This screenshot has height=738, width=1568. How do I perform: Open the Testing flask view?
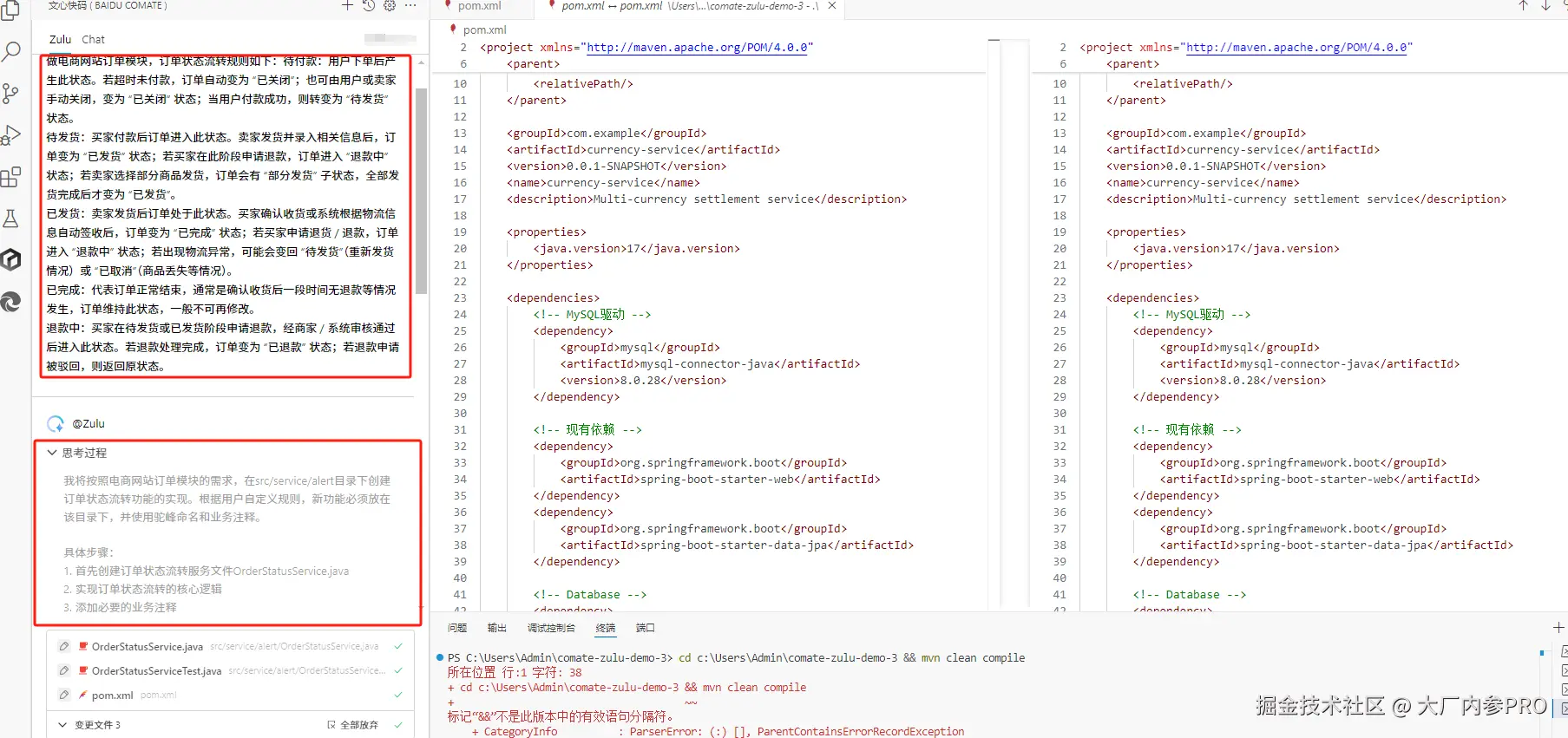(10, 219)
